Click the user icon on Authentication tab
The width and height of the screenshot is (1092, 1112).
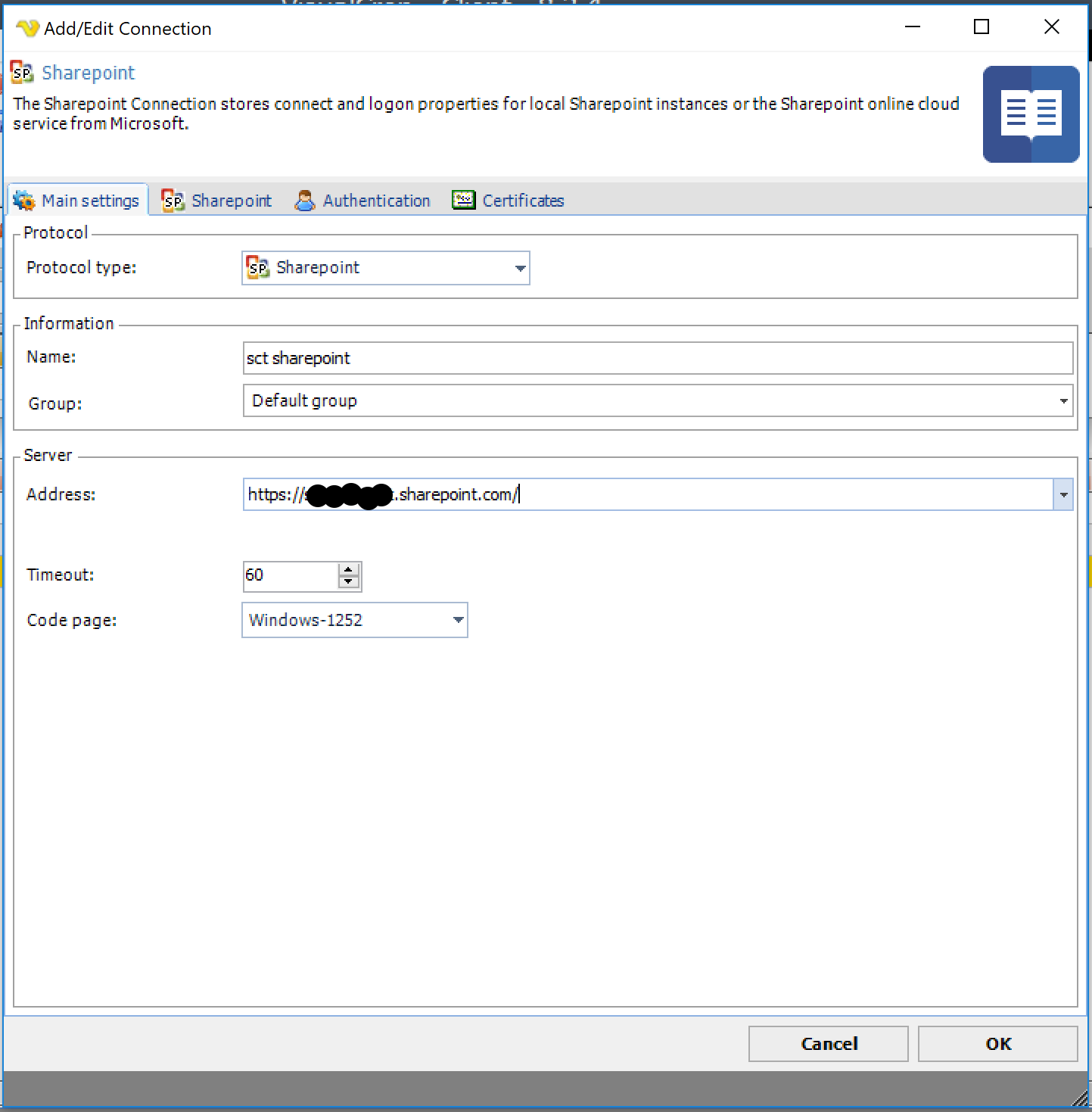[x=305, y=201]
